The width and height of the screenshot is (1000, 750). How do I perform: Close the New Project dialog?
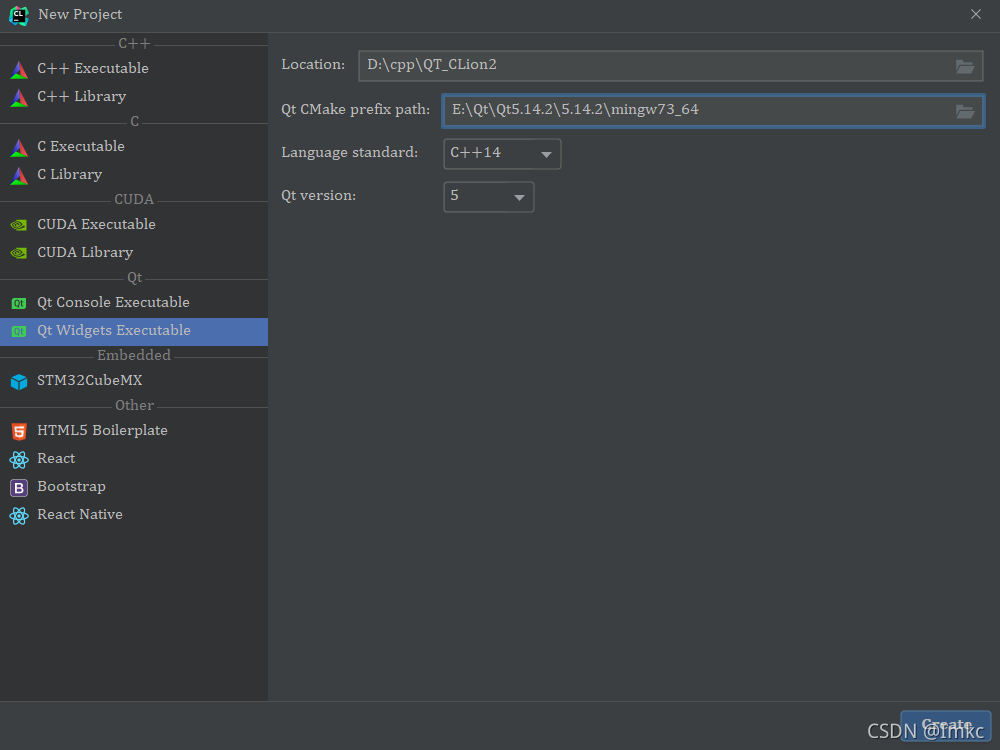coord(976,14)
